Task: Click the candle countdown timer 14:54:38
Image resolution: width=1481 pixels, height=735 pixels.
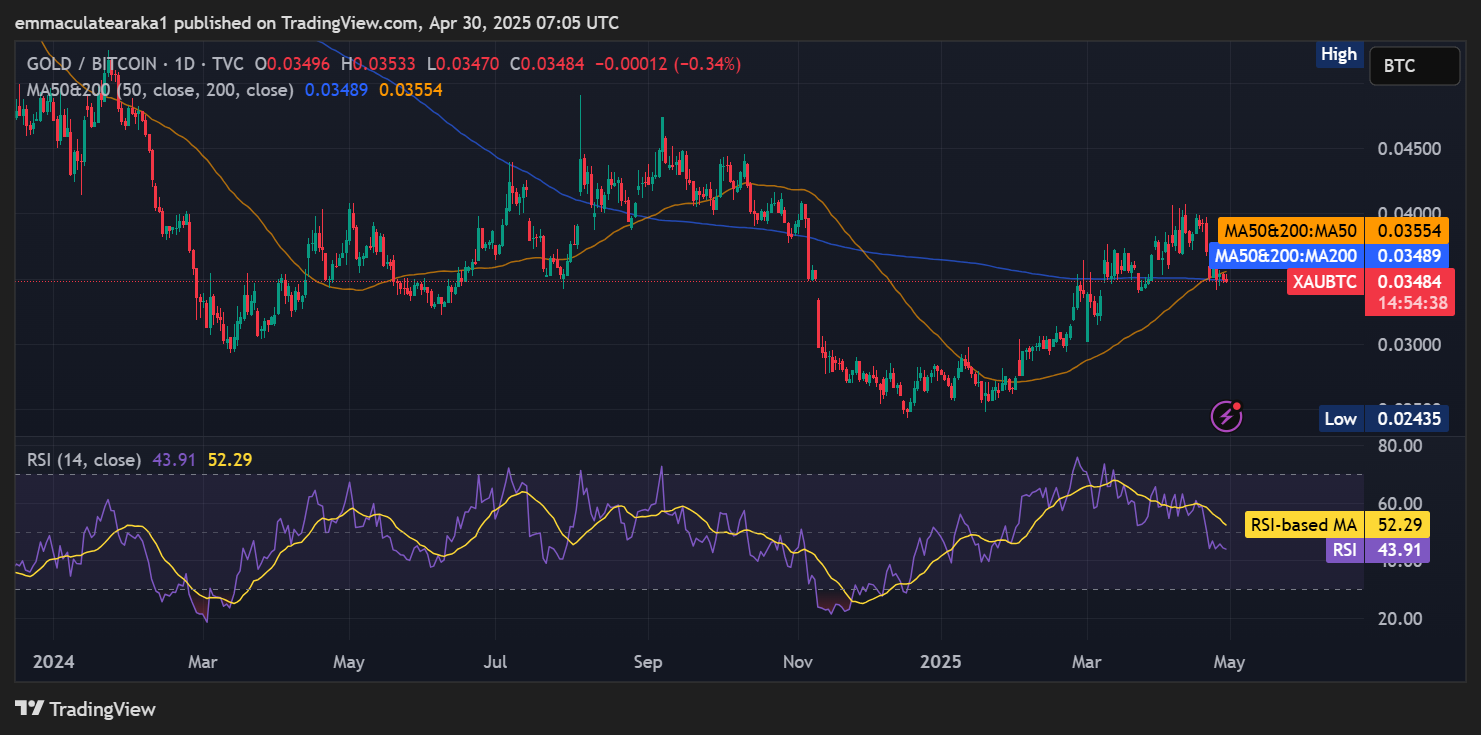Action: (1410, 303)
